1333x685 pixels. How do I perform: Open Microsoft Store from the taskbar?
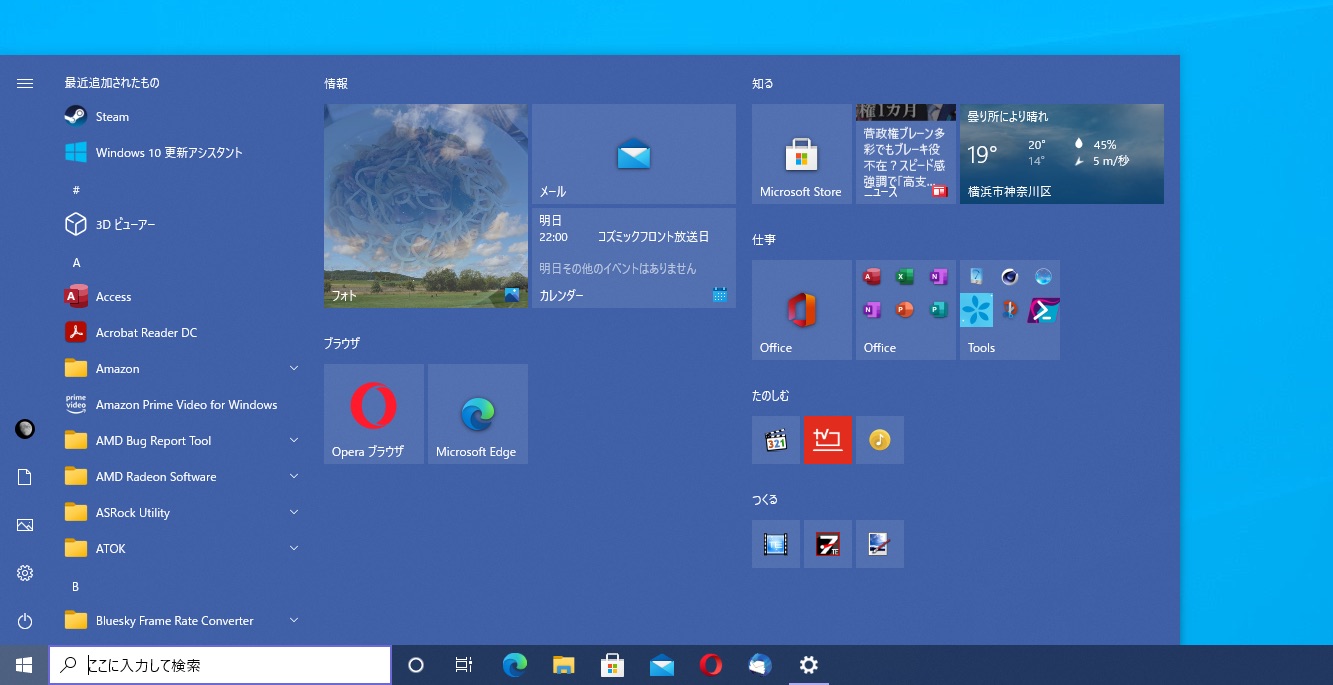pos(613,665)
